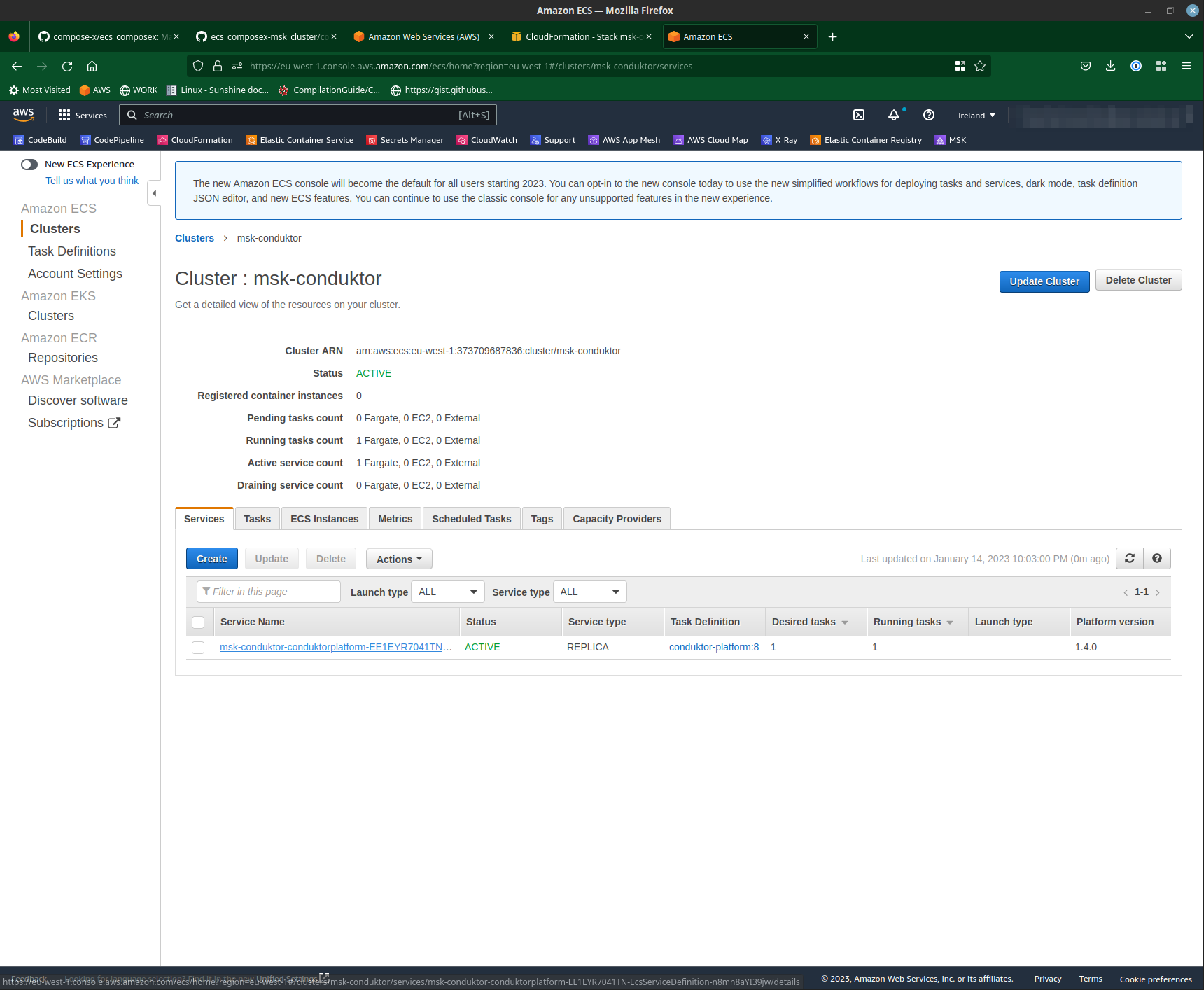Open CloudWatch shortcut
The width and height of the screenshot is (1204, 990).
point(487,140)
